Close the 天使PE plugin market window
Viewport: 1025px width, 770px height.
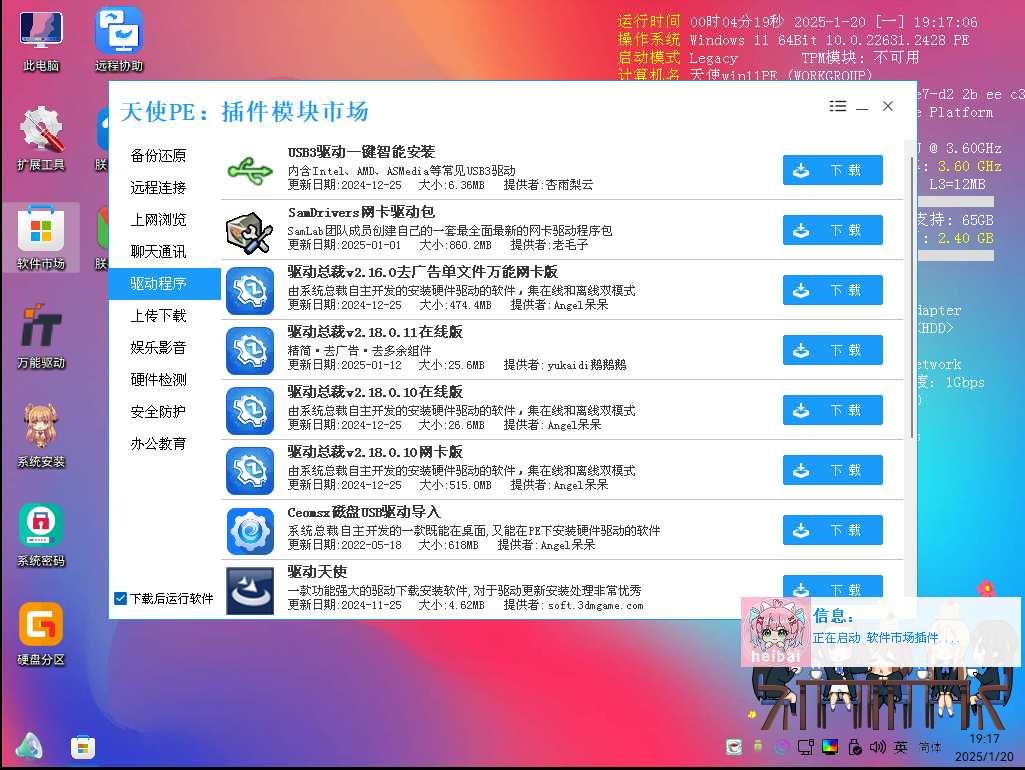888,106
